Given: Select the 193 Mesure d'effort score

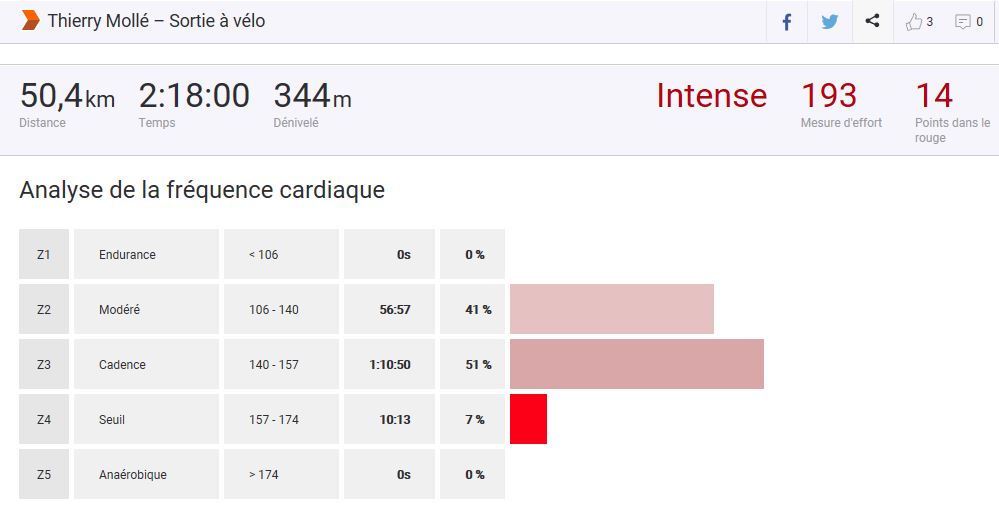Looking at the screenshot, I should 829,96.
